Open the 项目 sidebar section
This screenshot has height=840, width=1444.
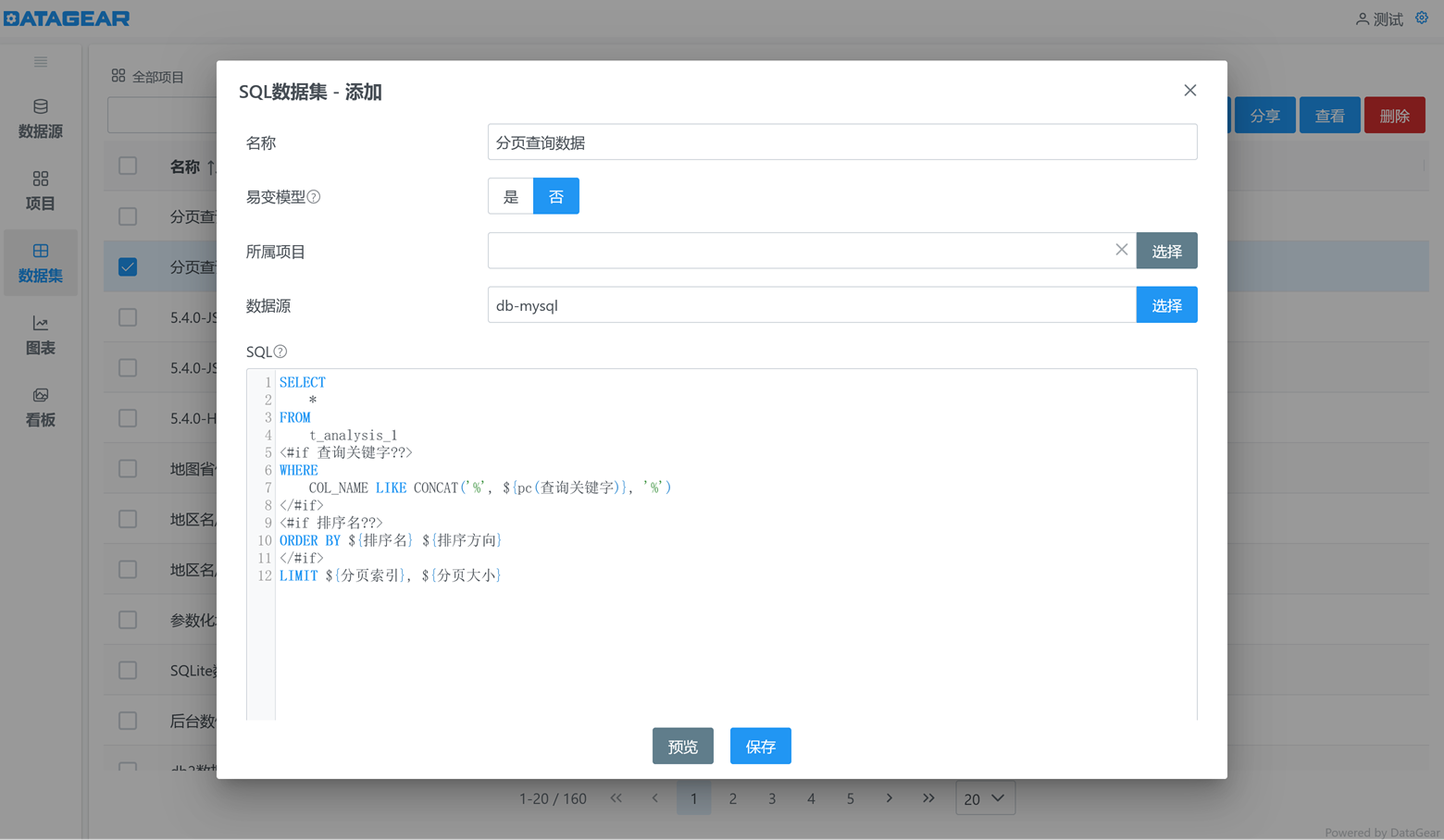tap(41, 191)
